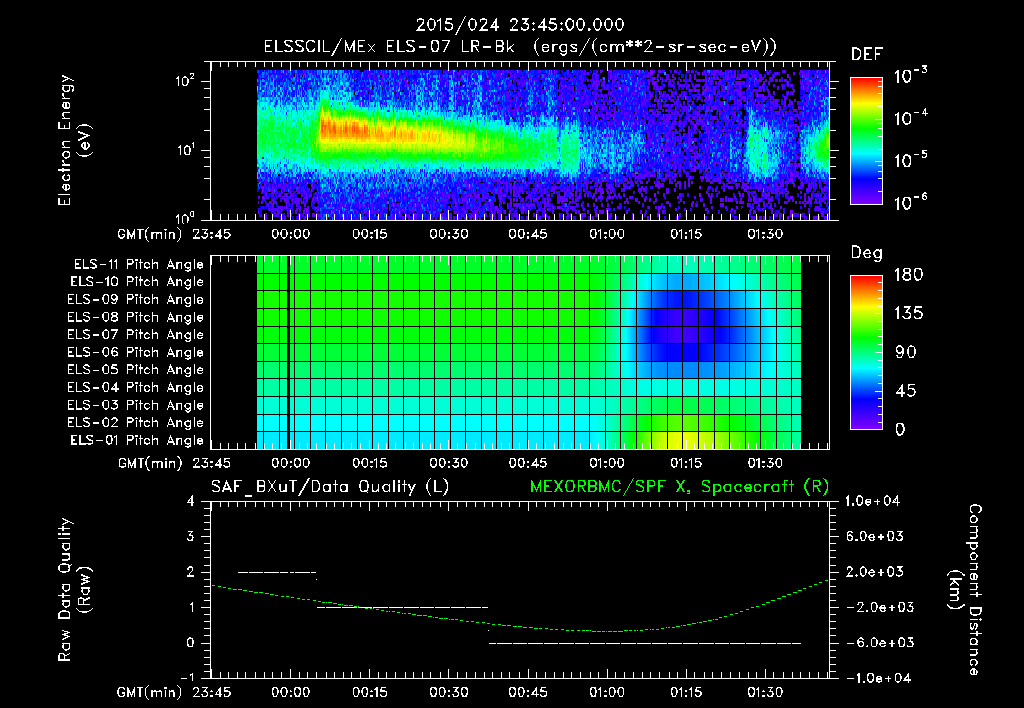Click 00:15 time label under electron spectrogram
Image resolution: width=1024 pixels, height=708 pixels.
pyautogui.click(x=370, y=234)
